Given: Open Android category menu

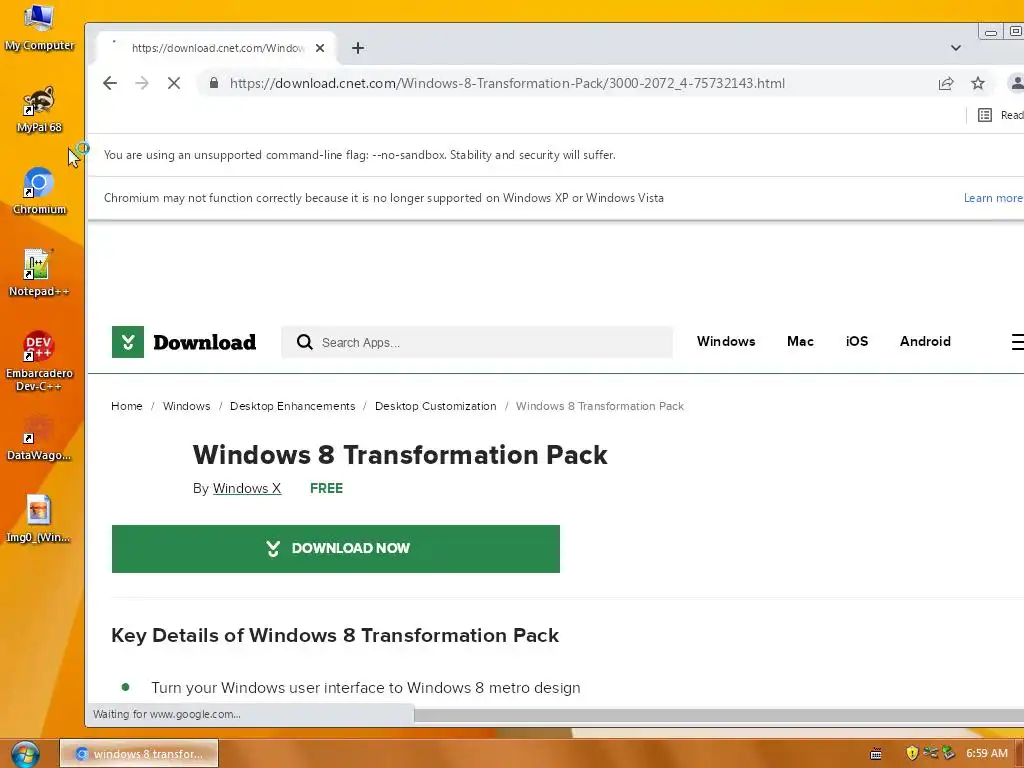Looking at the screenshot, I should [x=925, y=341].
